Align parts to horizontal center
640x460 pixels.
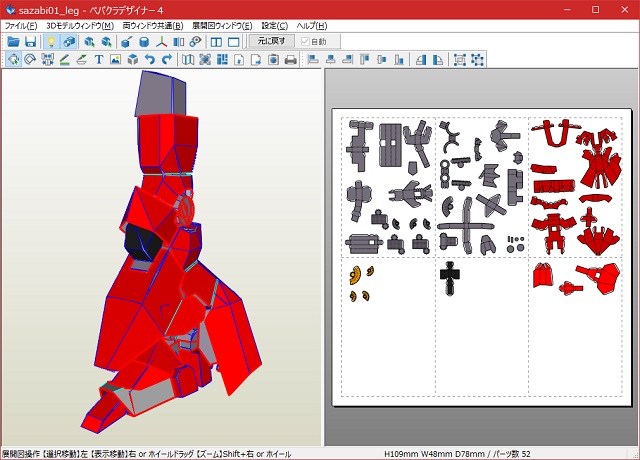pos(331,60)
